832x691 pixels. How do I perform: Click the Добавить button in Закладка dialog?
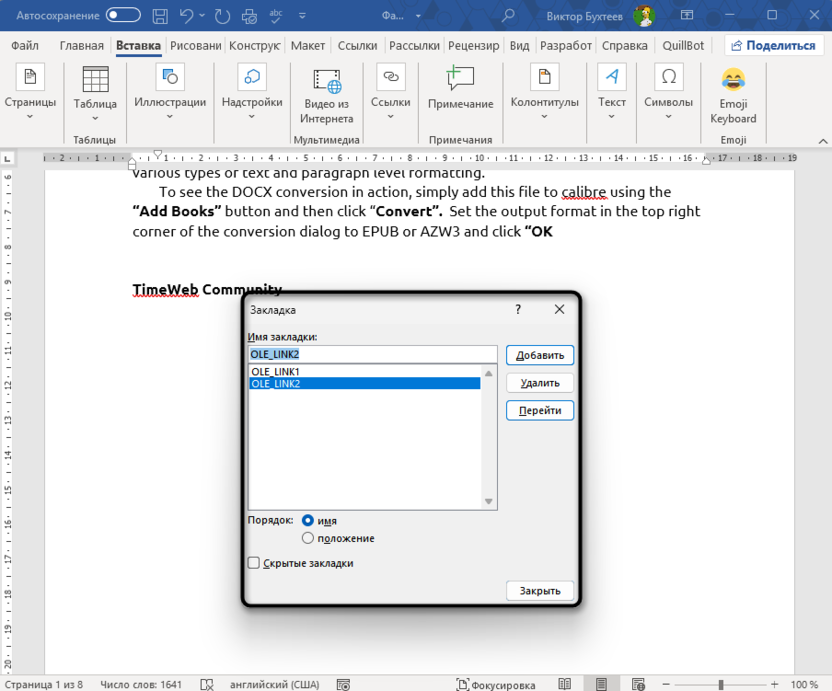(539, 354)
